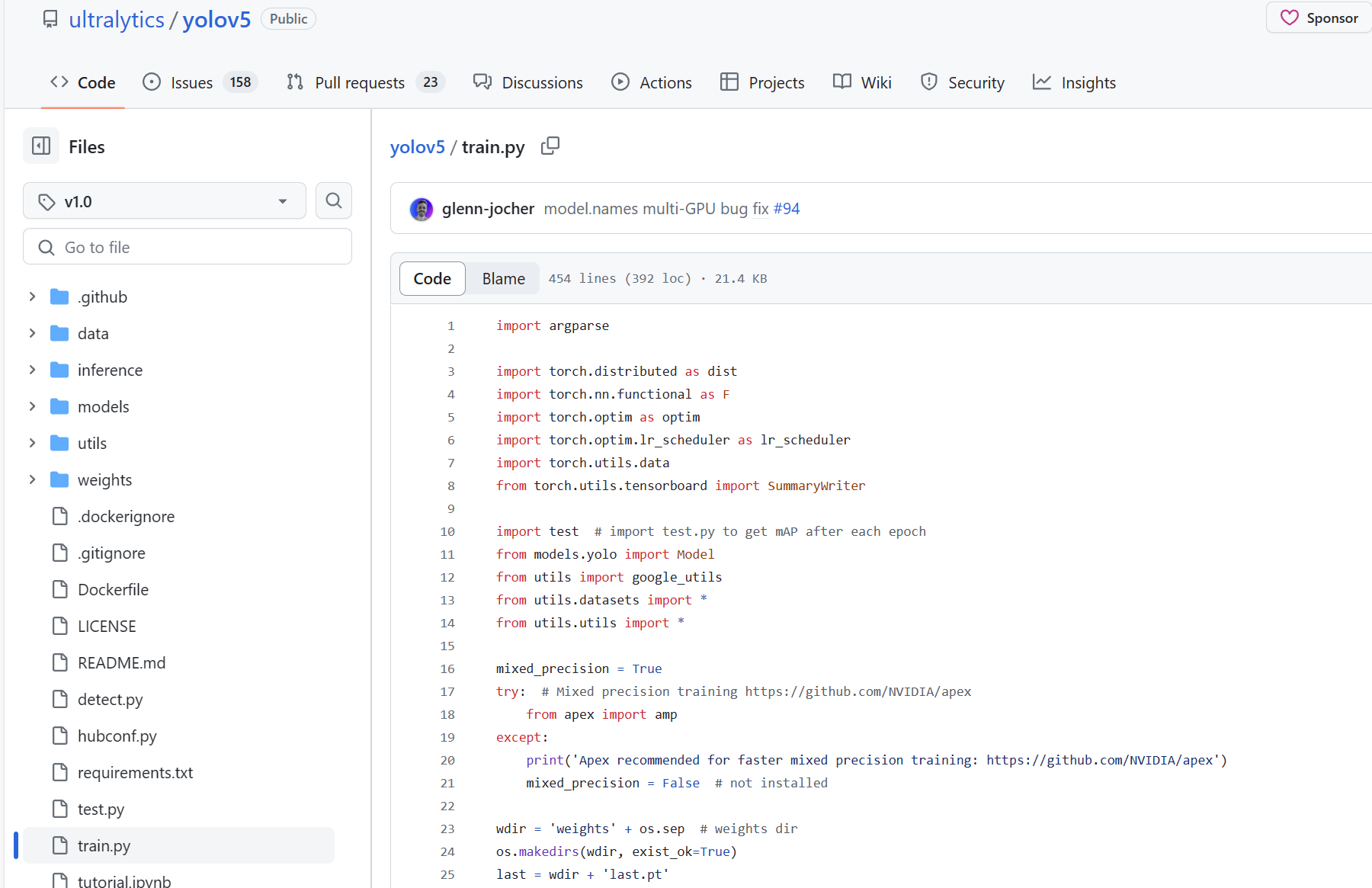
Task: Select train.py in file tree
Action: point(178,845)
